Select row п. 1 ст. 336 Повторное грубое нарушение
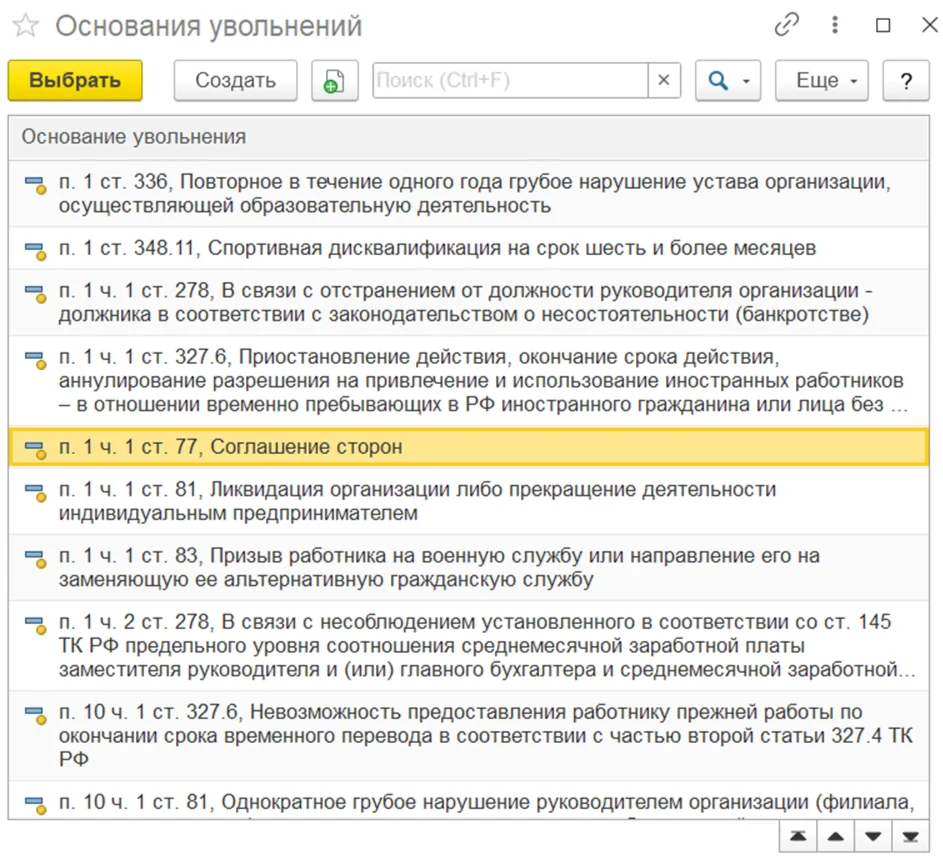This screenshot has width=943, height=858. point(468,194)
